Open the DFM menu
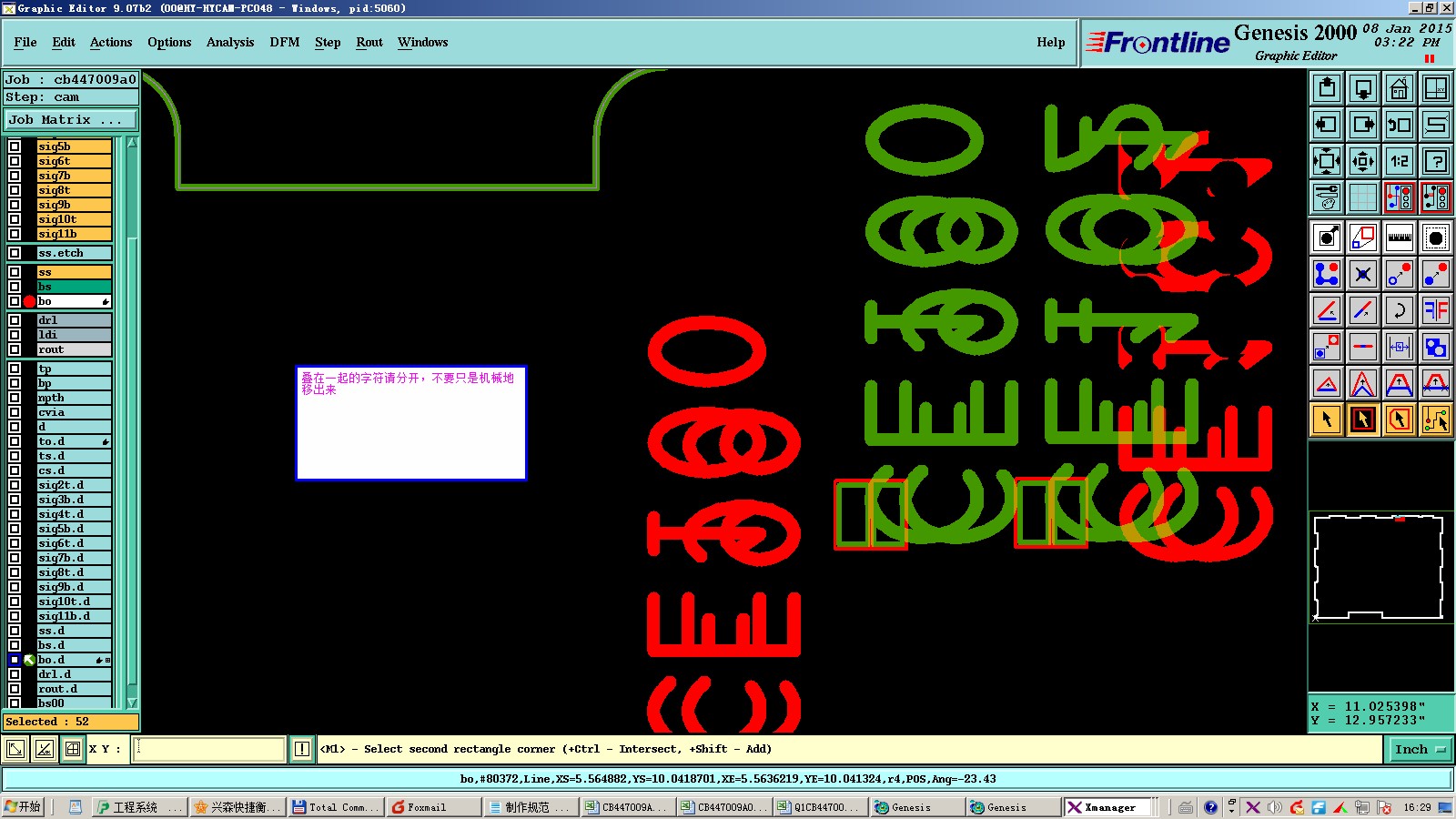The height and width of the screenshot is (819, 1456). [285, 42]
